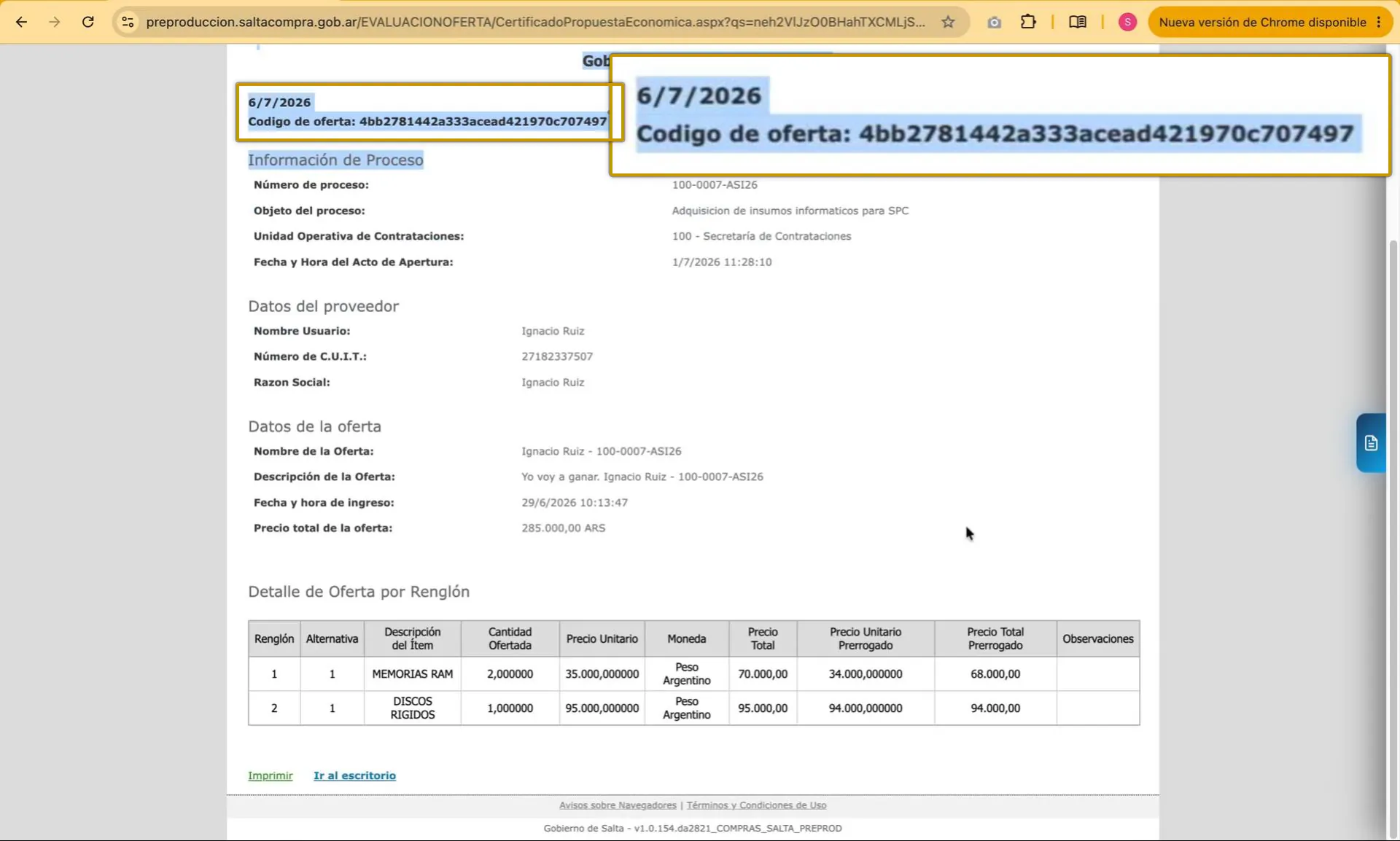Screen dimensions: 1400x841
Task: Click the Observaciones column header
Action: (x=1098, y=639)
